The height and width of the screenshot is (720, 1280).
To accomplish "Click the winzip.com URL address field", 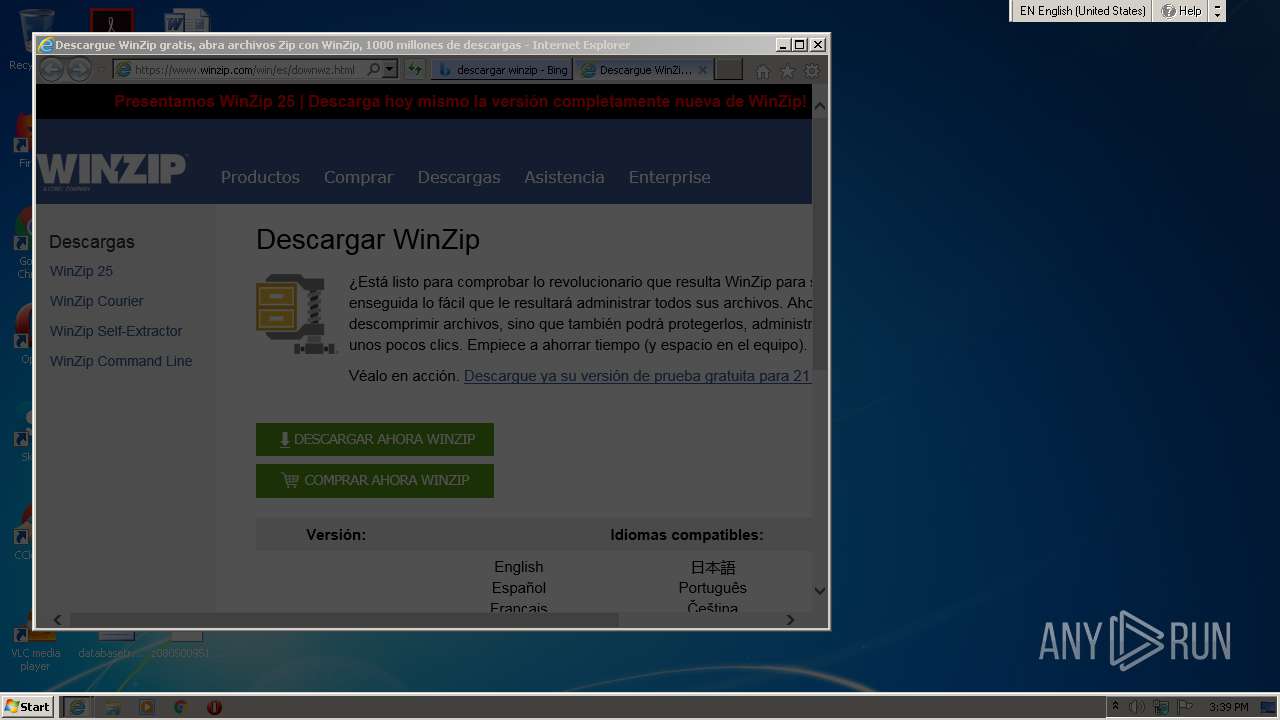I will [x=245, y=70].
